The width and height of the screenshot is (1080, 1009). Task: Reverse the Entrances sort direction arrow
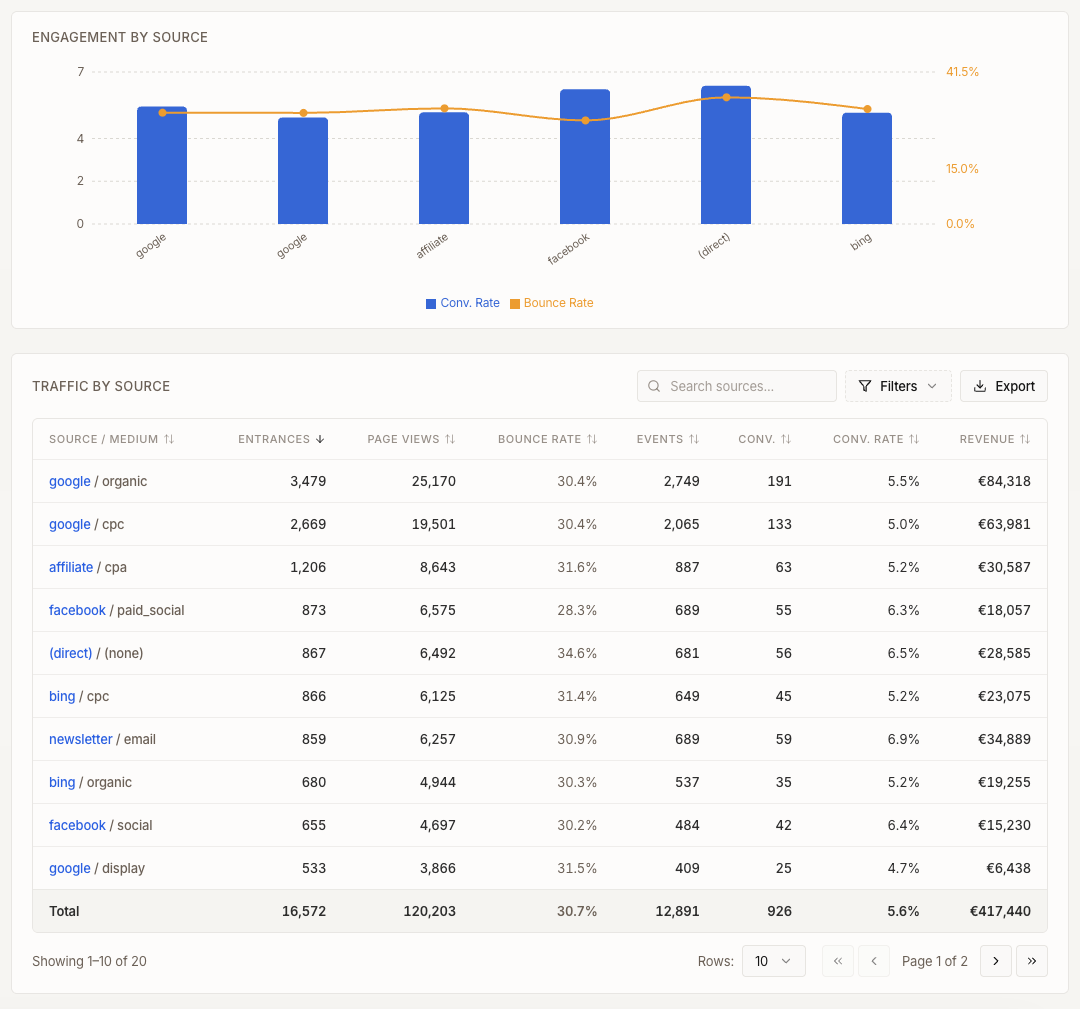pos(320,439)
